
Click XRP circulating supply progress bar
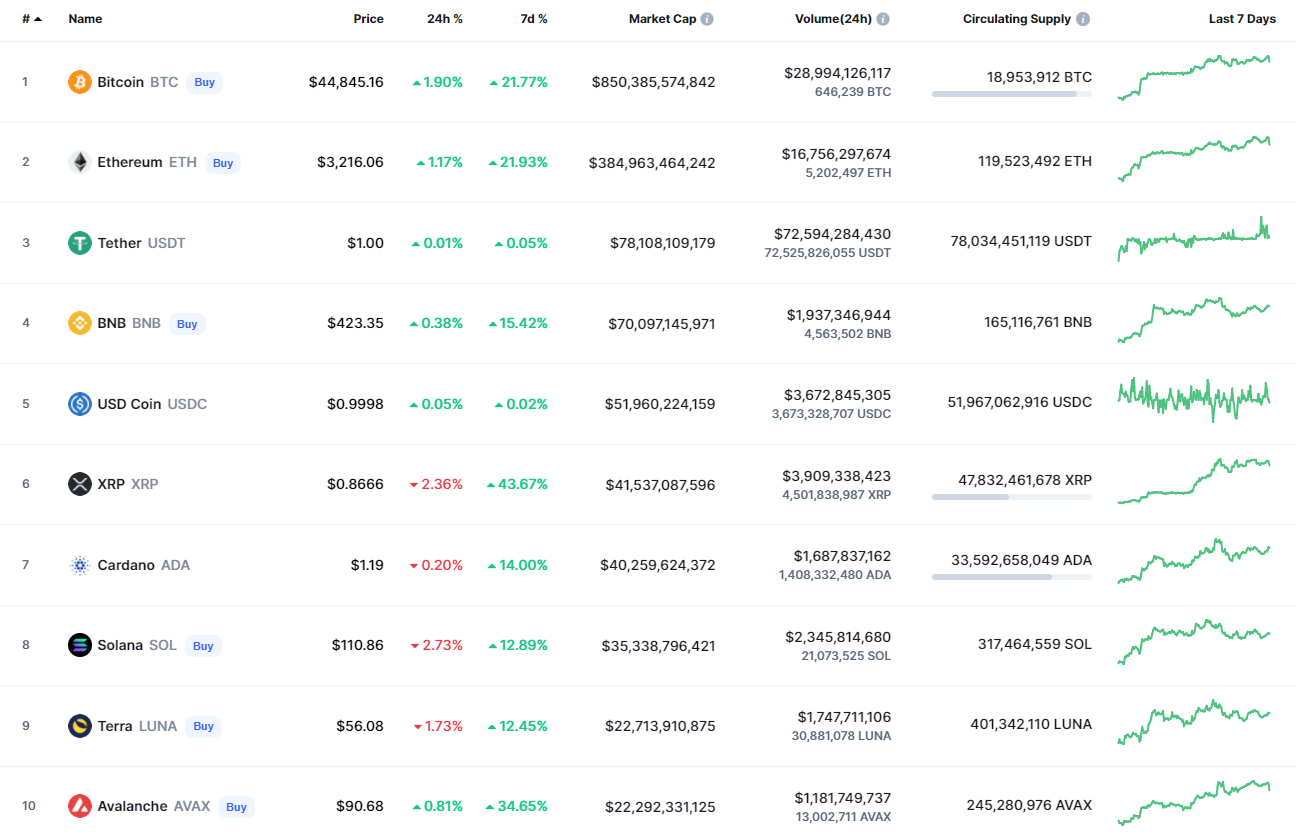[x=1012, y=497]
